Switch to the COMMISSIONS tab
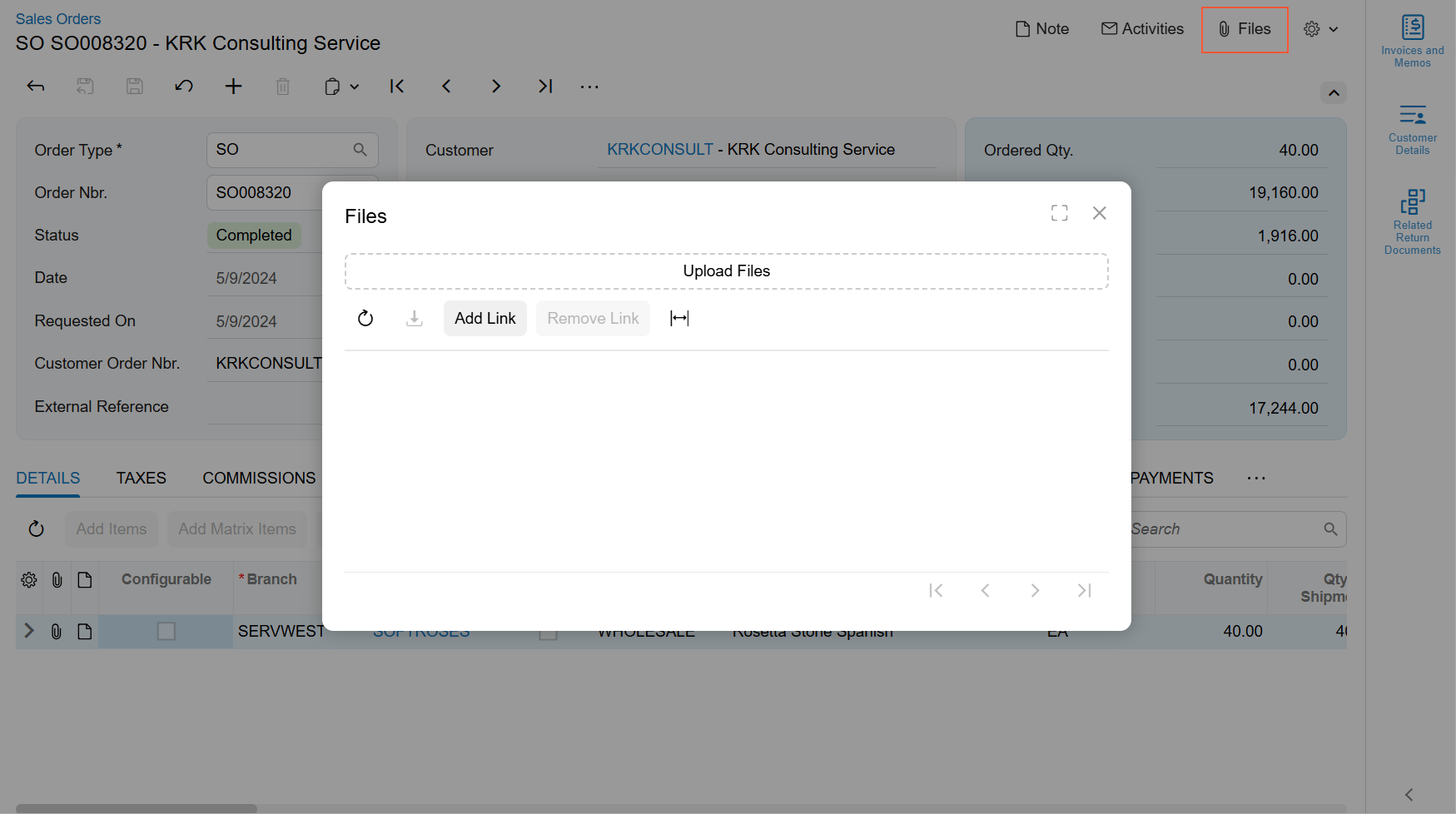This screenshot has height=814, width=1456. [259, 479]
